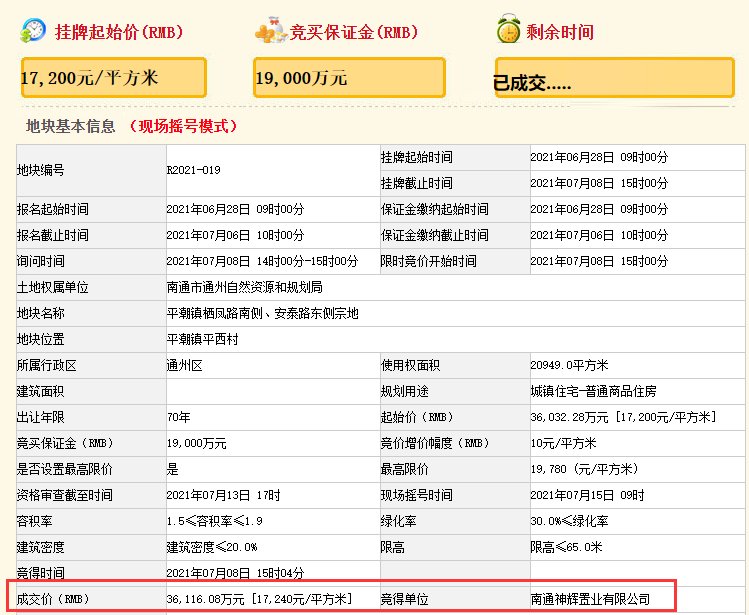Screen dimensions: 749x615
Task: Click the bid increment 10元/平方米
Action: pos(564,443)
